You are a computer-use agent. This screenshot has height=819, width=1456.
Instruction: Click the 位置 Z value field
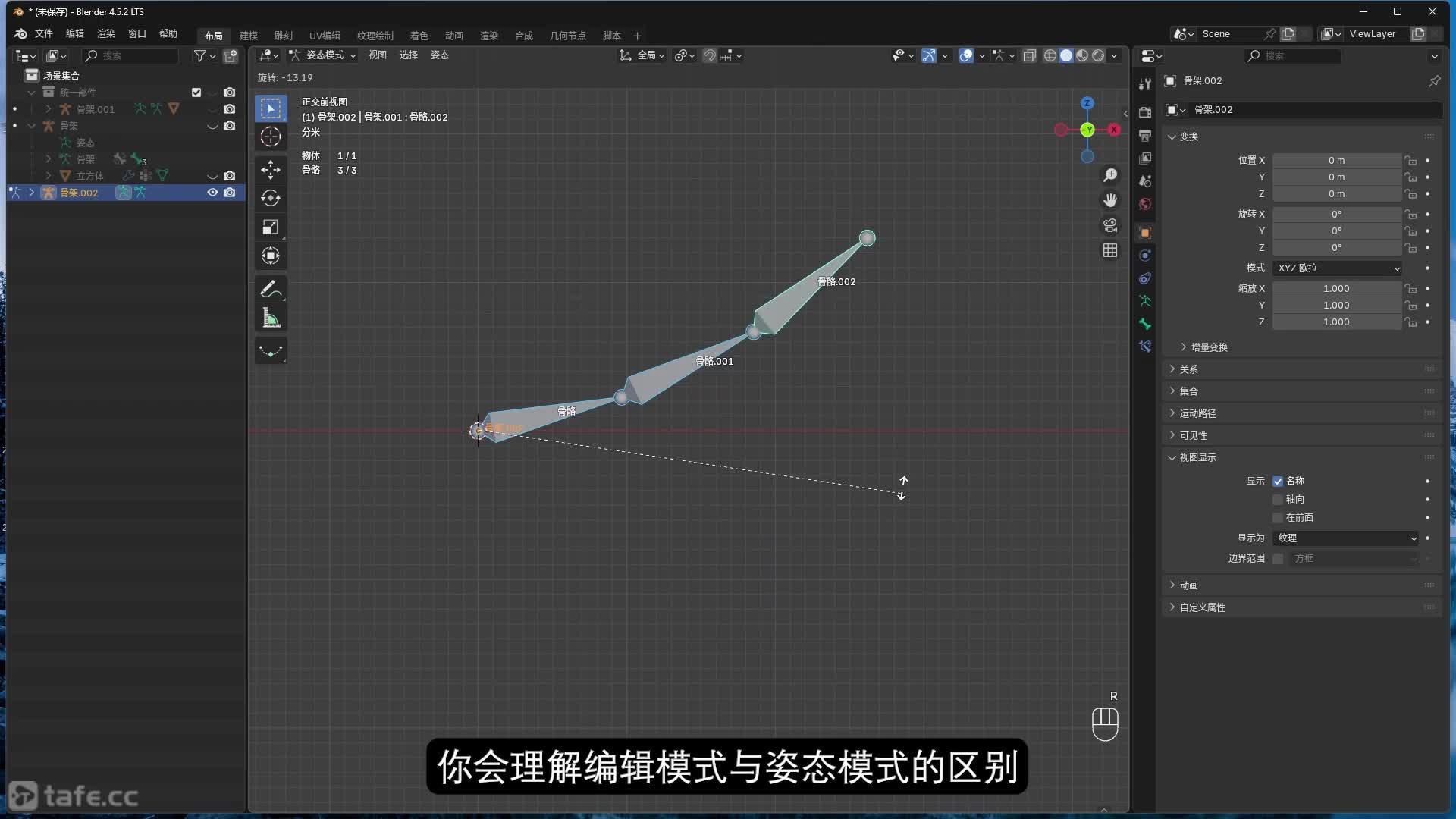[1336, 194]
